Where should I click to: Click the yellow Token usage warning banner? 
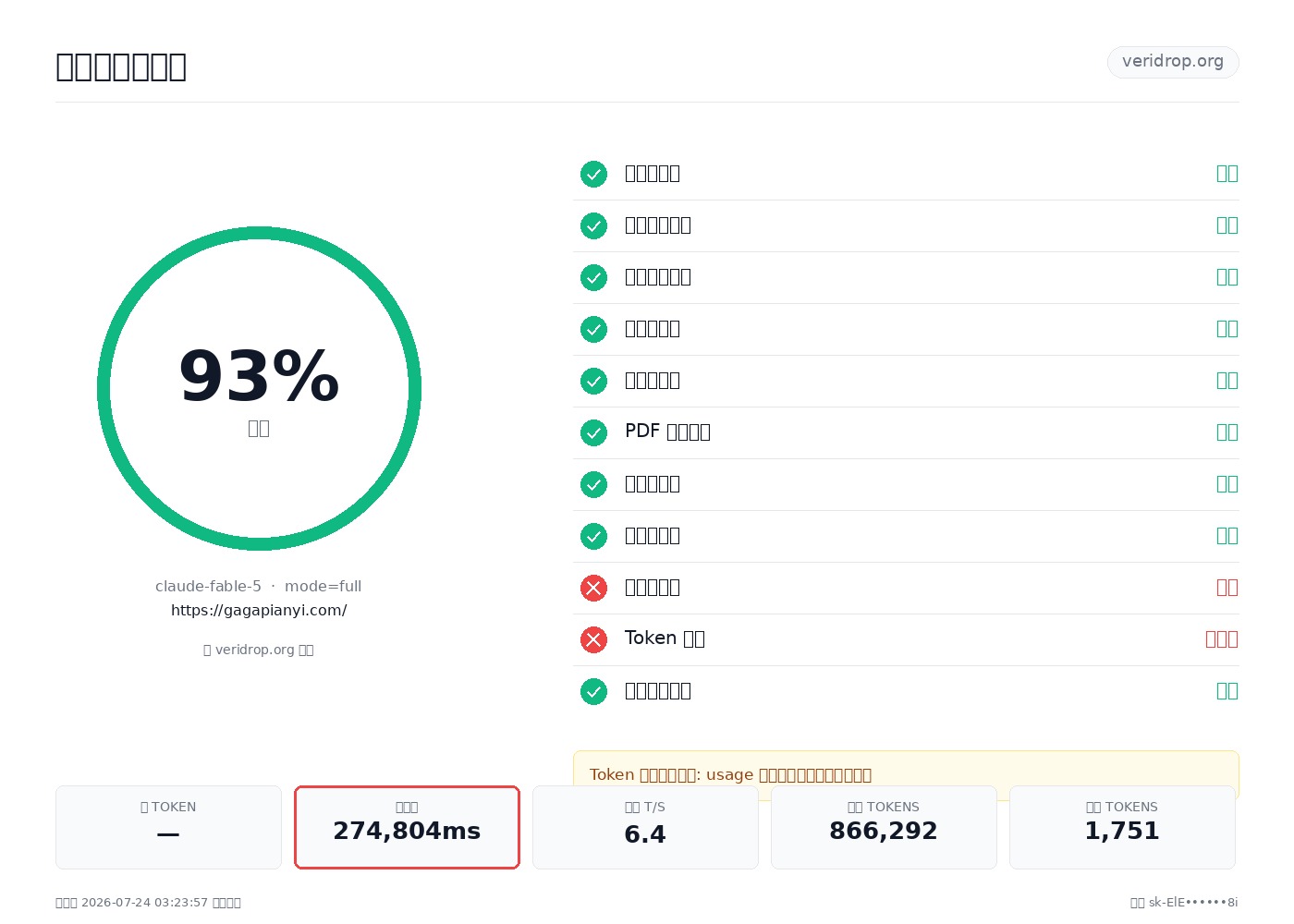pos(906,774)
